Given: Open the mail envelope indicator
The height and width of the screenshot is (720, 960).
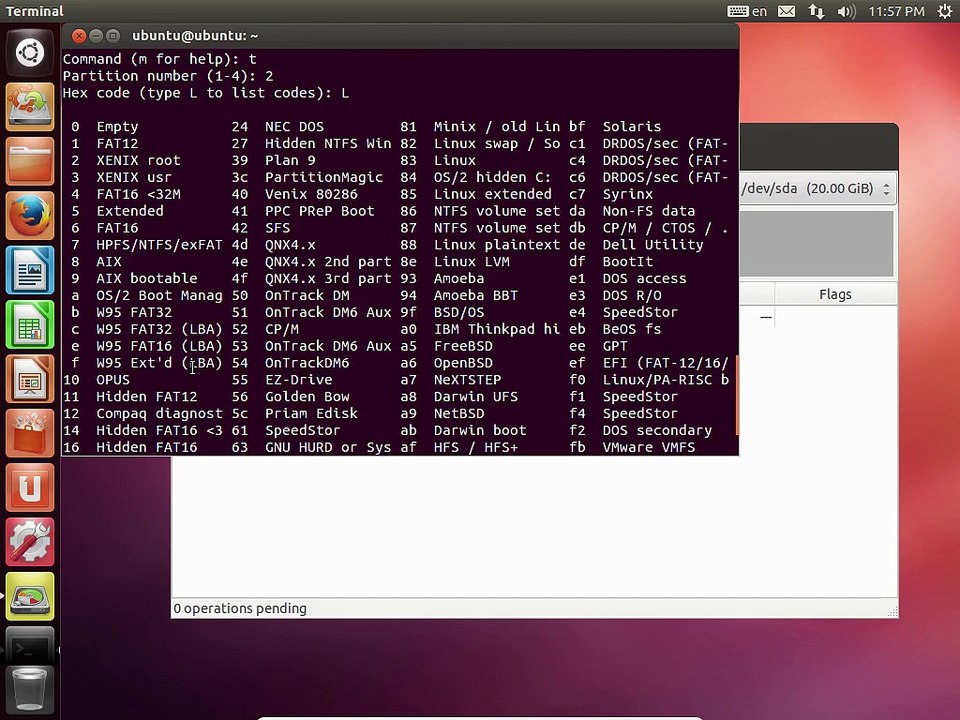Looking at the screenshot, I should pos(787,11).
